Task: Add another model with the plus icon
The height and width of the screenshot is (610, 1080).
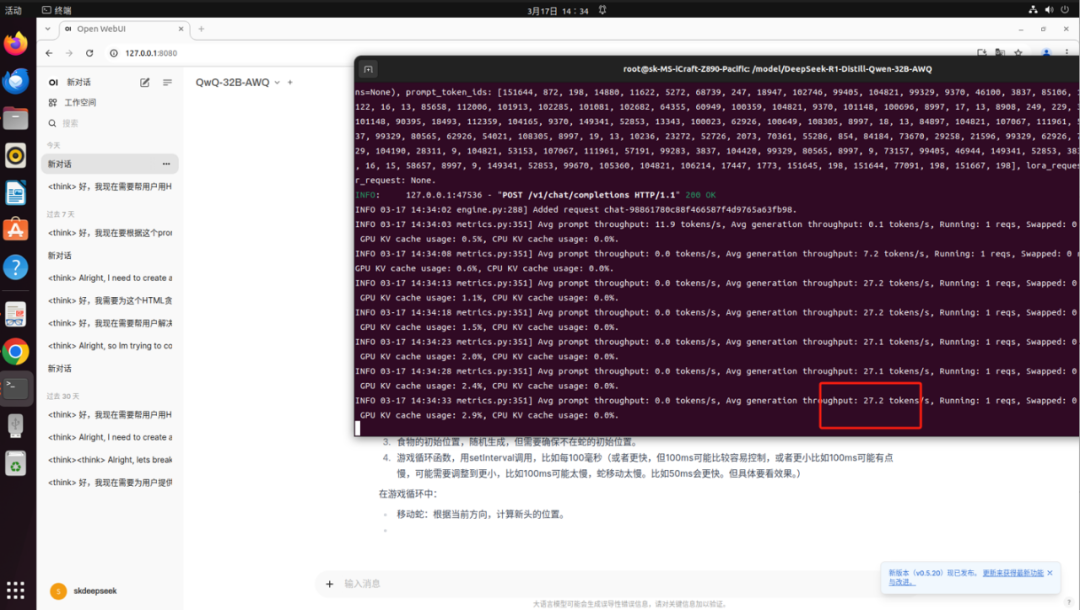Action: click(290, 82)
